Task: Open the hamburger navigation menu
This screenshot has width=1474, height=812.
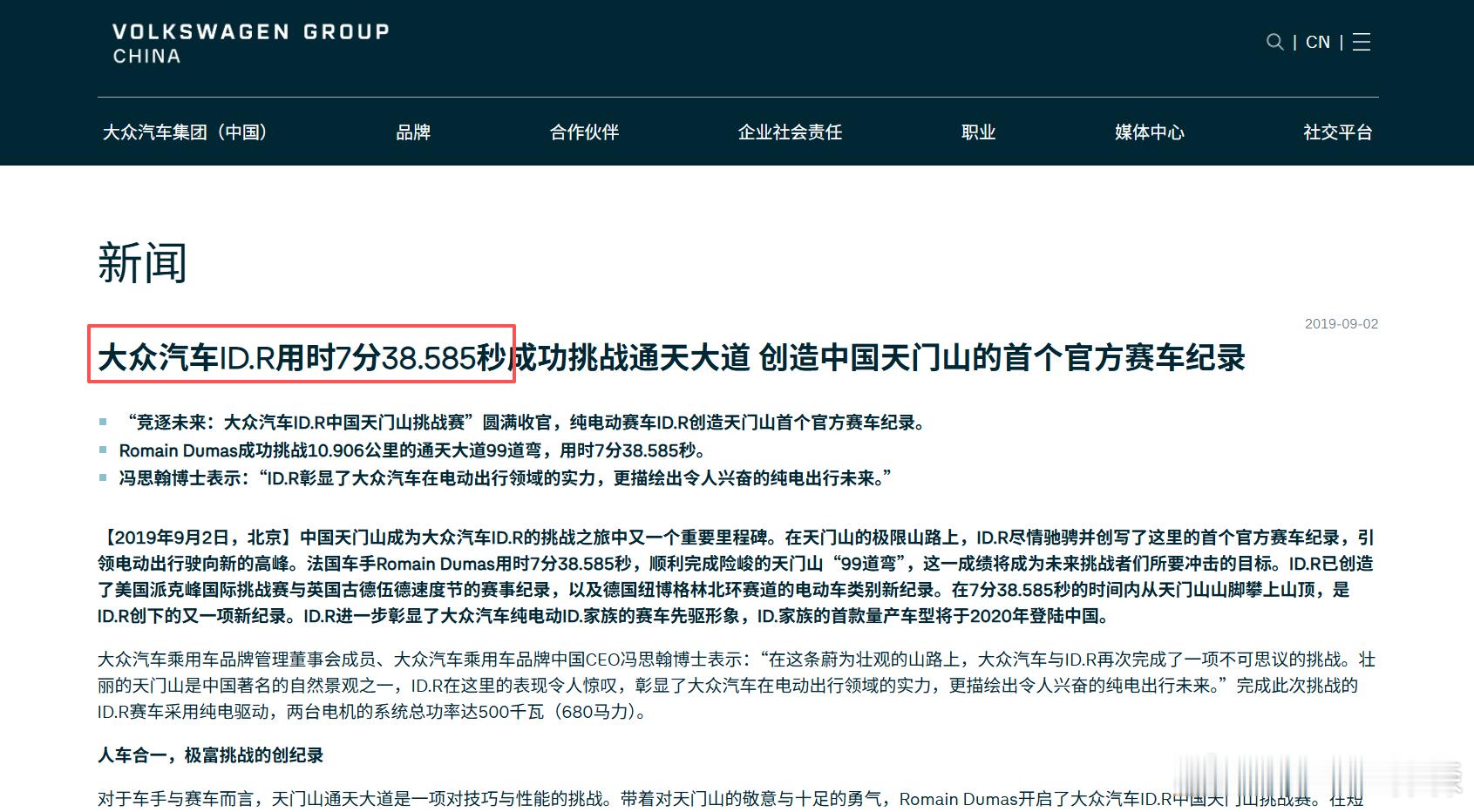Action: (x=1360, y=42)
